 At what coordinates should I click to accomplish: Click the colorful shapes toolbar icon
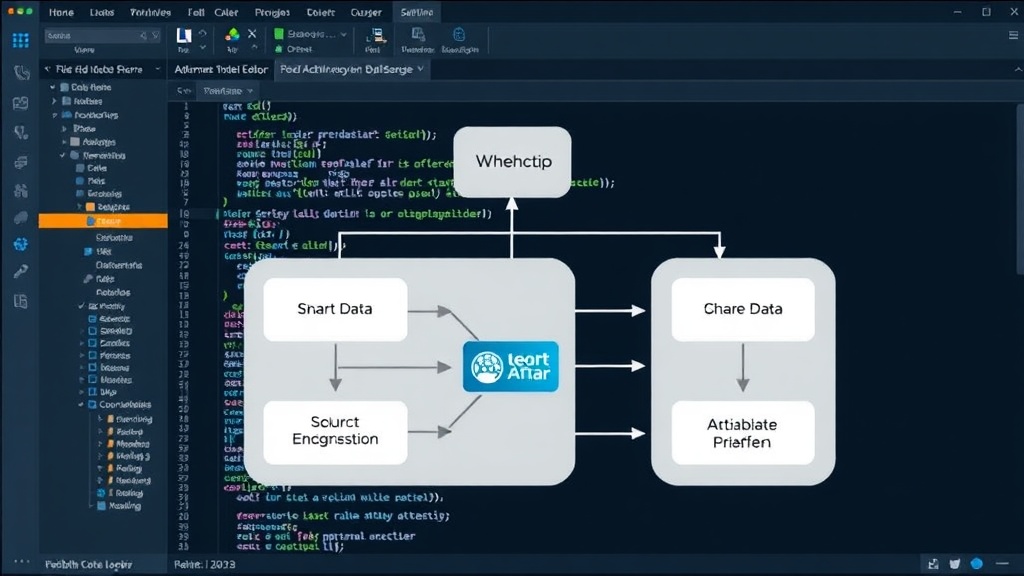[232, 35]
